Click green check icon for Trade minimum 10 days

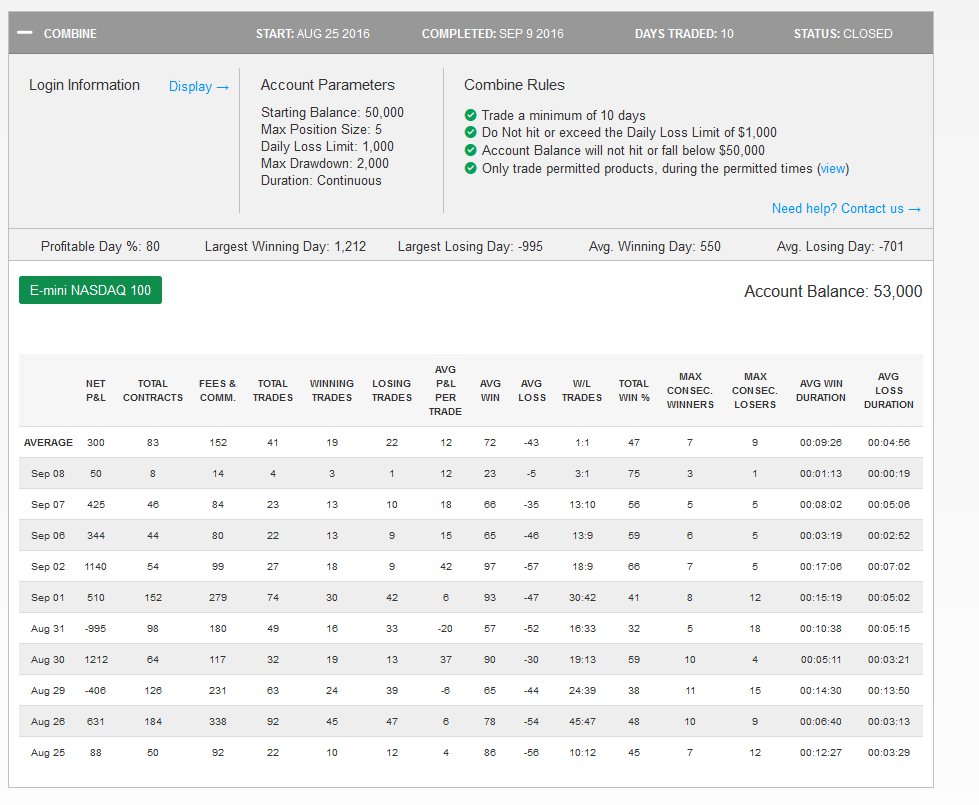pyautogui.click(x=471, y=115)
